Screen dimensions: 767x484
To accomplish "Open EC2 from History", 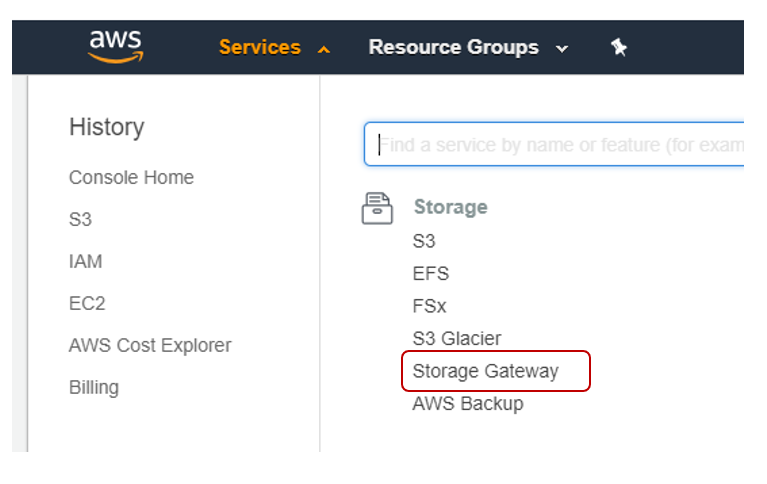I will 87,304.
